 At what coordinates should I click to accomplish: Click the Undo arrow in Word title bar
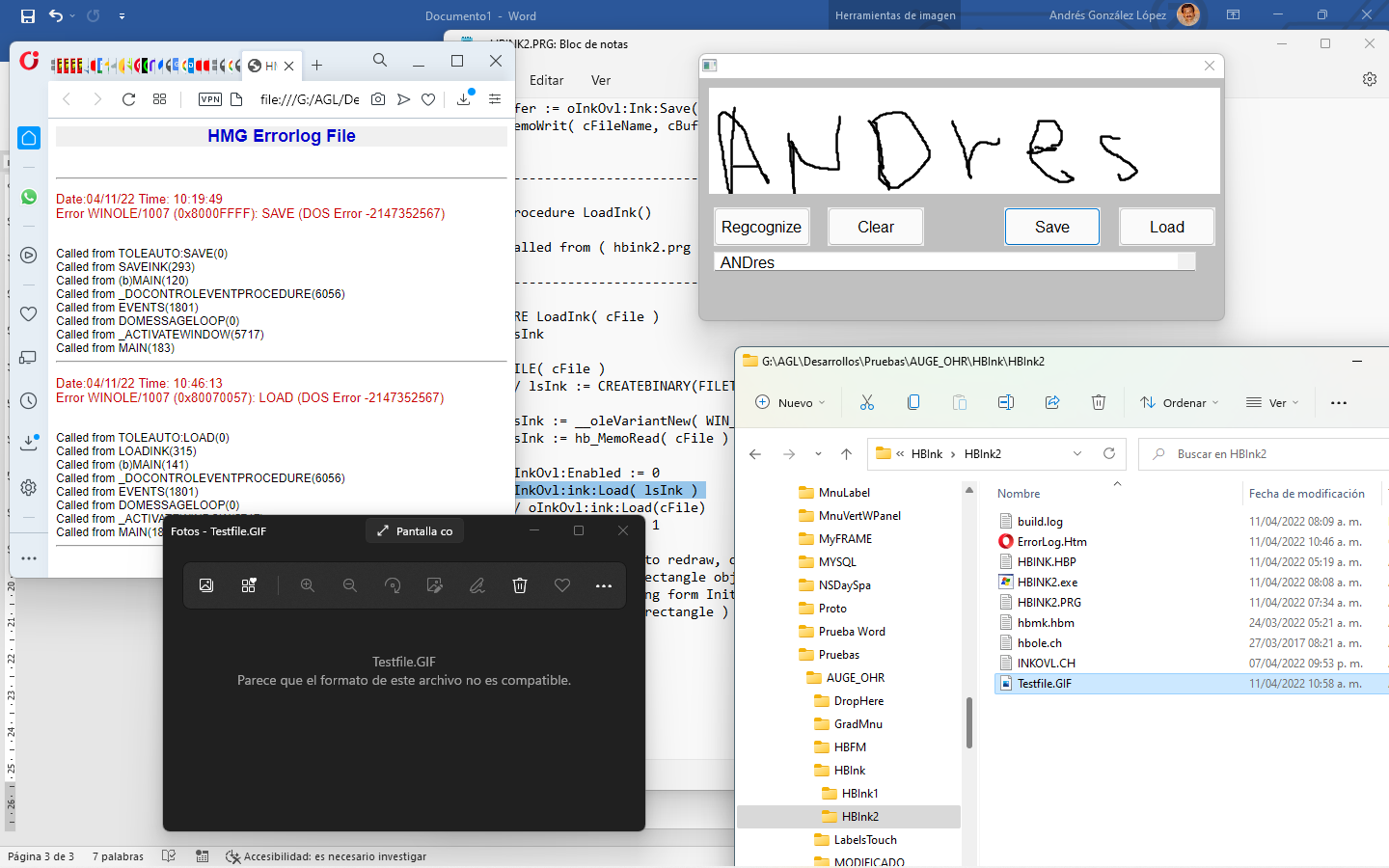(56, 15)
